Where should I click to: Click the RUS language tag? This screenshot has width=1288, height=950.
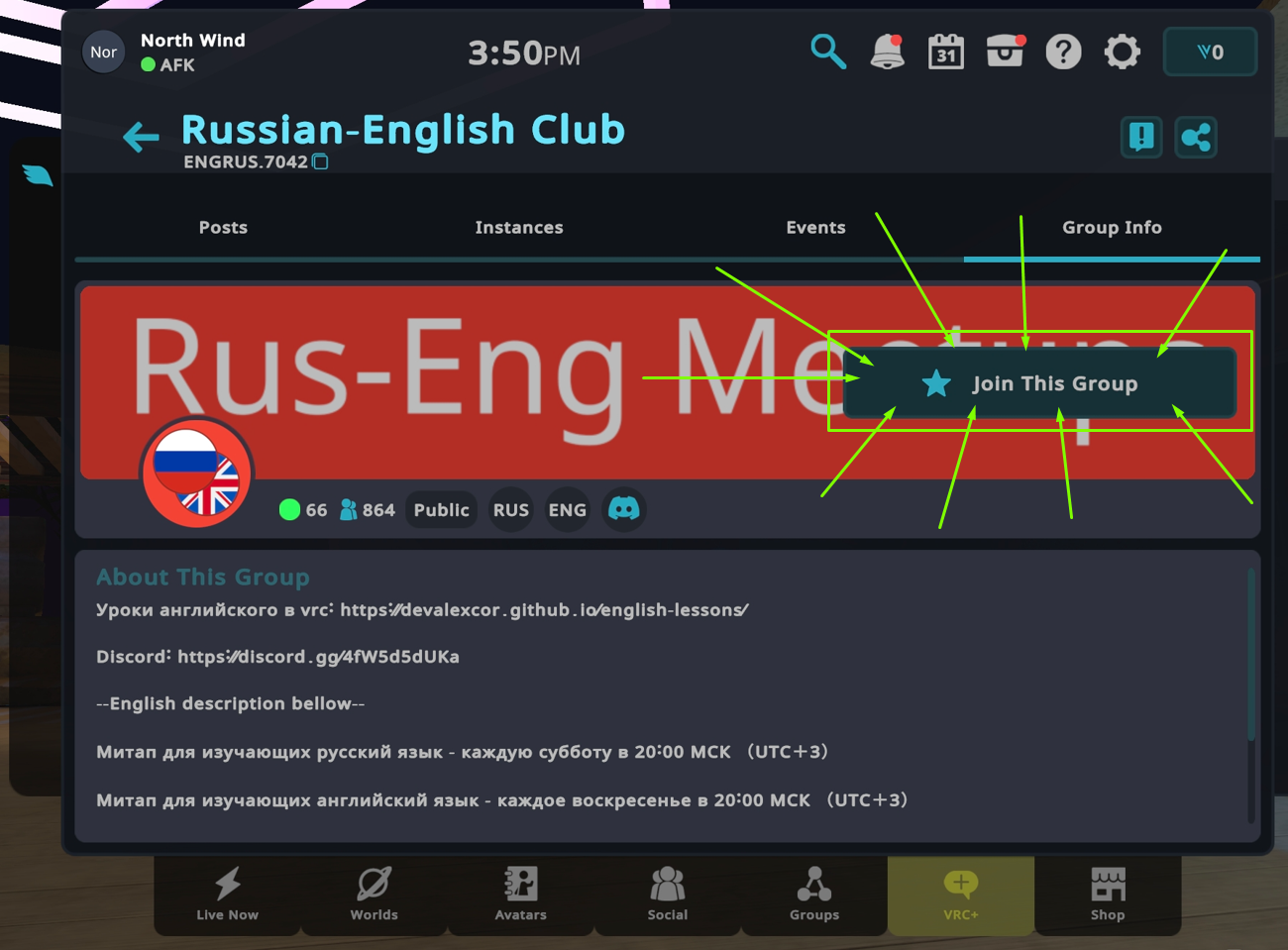[x=511, y=510]
